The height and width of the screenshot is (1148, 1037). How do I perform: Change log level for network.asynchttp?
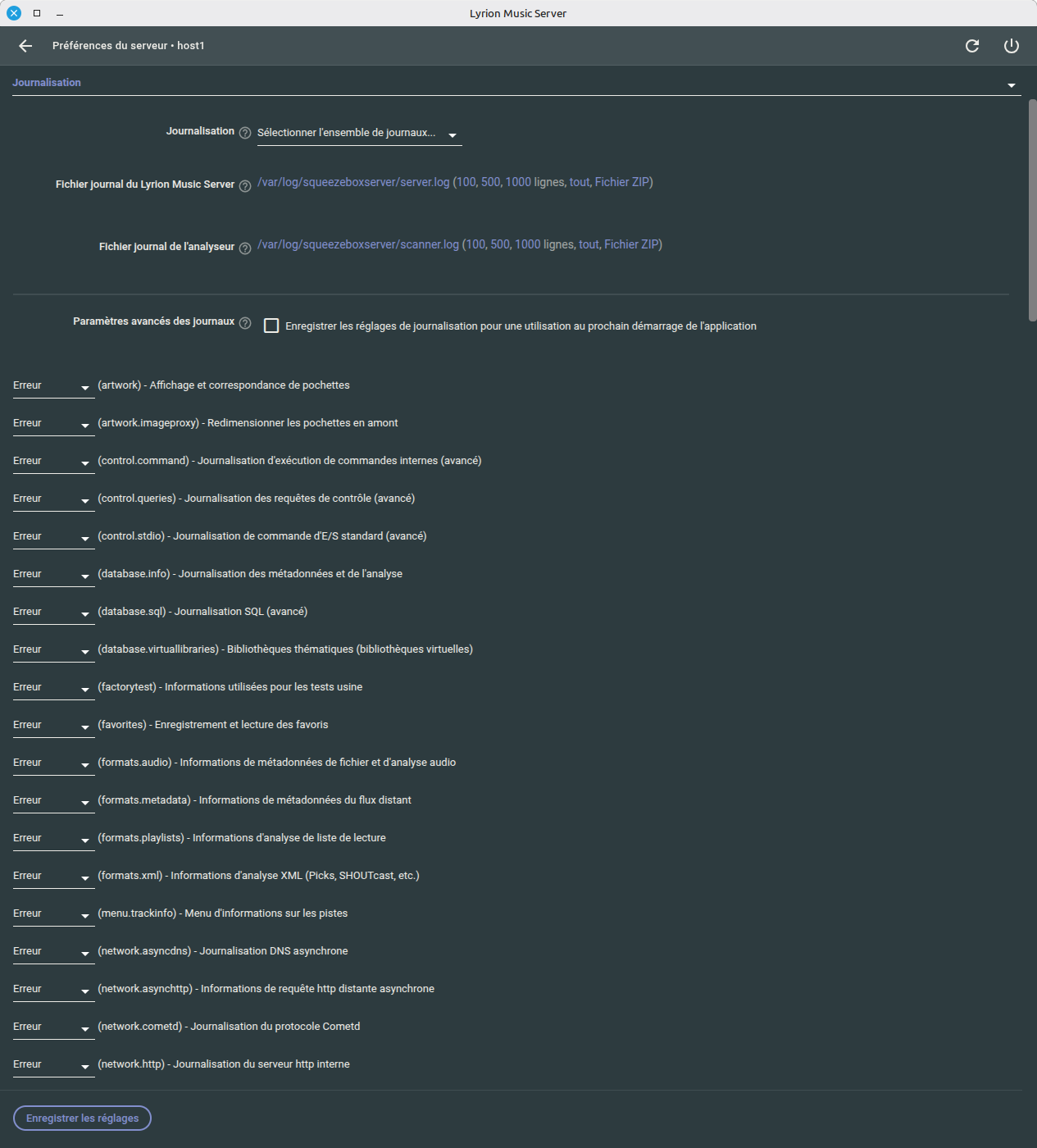54,990
